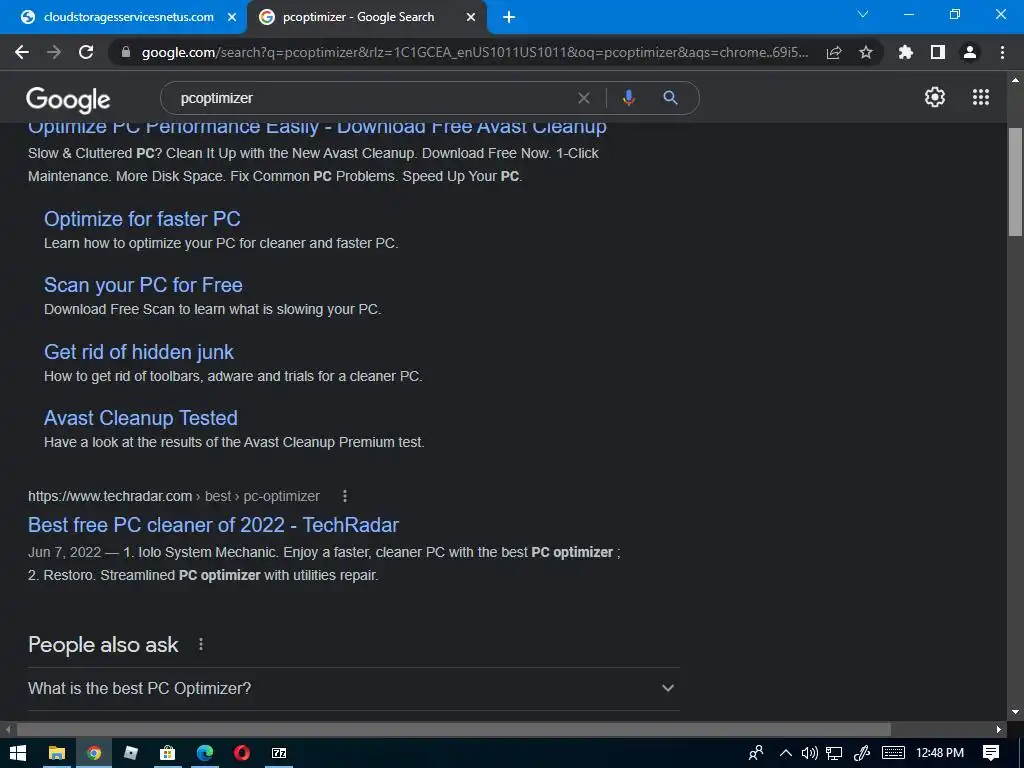Clear the search box with X
1024x768 pixels.
[x=584, y=98]
